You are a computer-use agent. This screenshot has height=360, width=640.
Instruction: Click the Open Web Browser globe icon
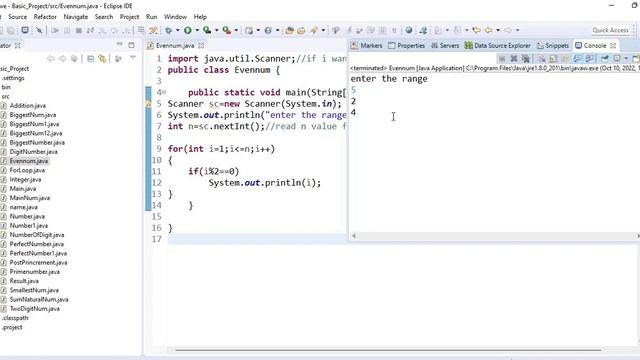pyautogui.click(x=409, y=30)
